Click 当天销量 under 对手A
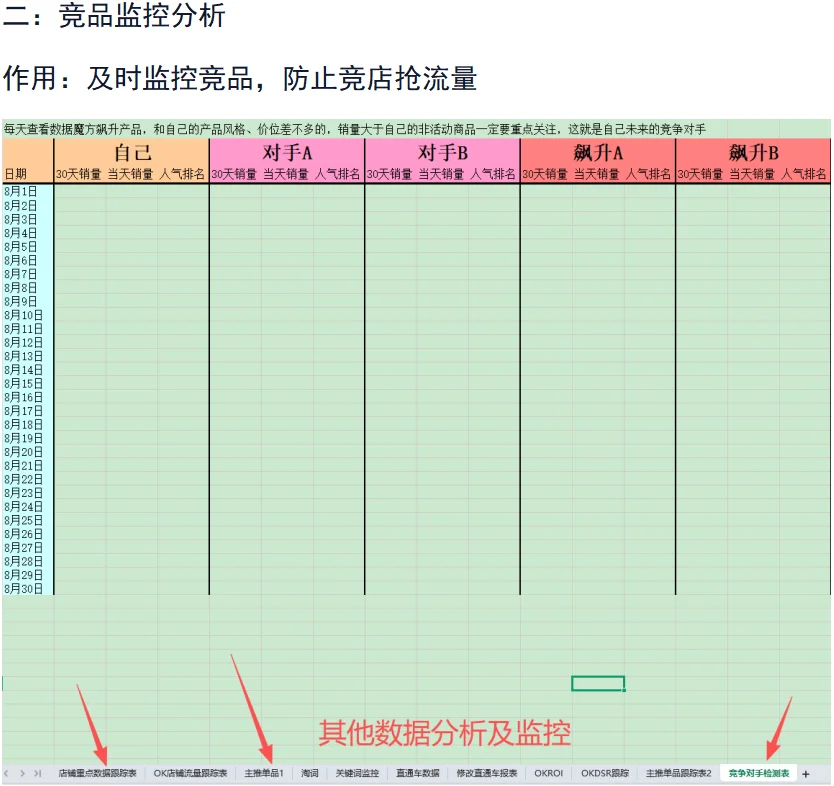The height and width of the screenshot is (786, 834). point(286,174)
